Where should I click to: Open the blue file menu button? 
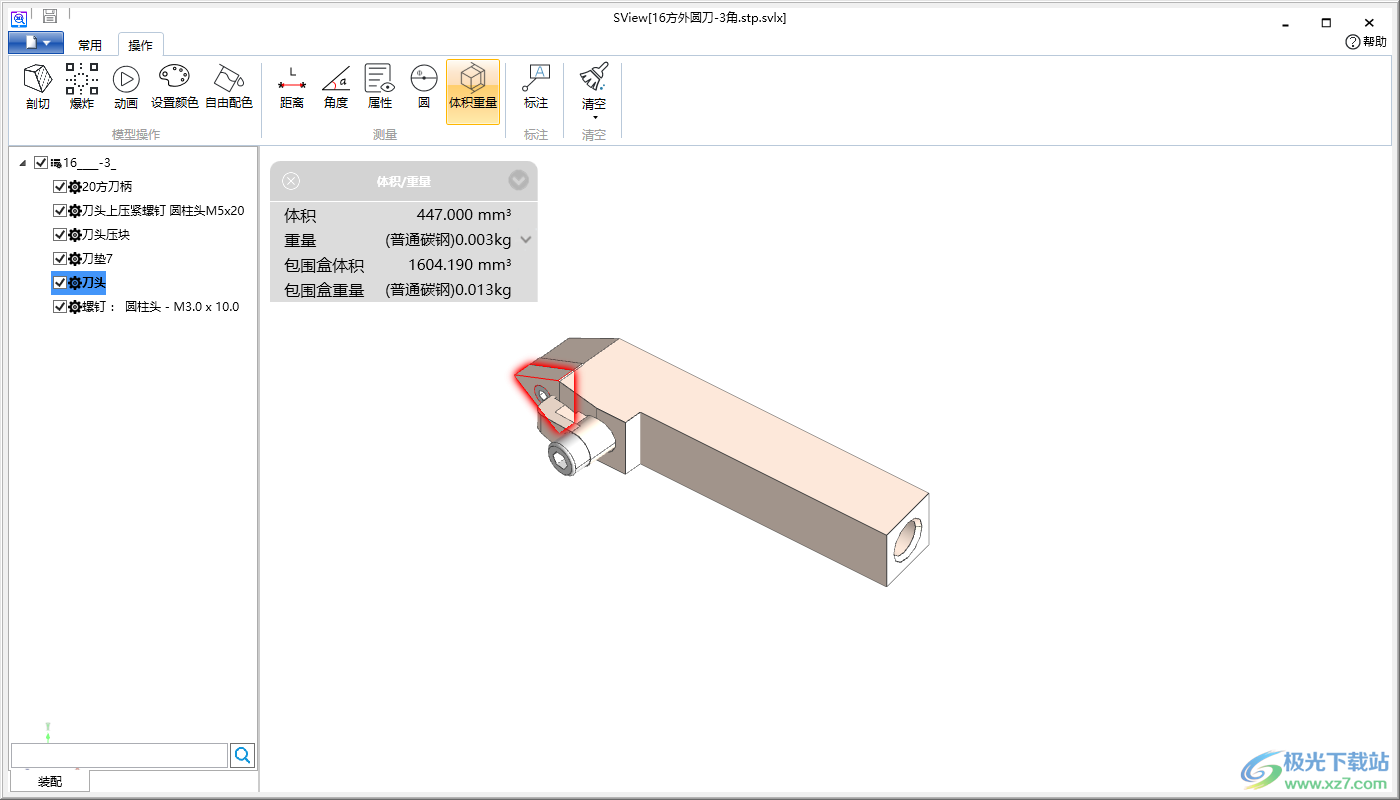coord(36,42)
